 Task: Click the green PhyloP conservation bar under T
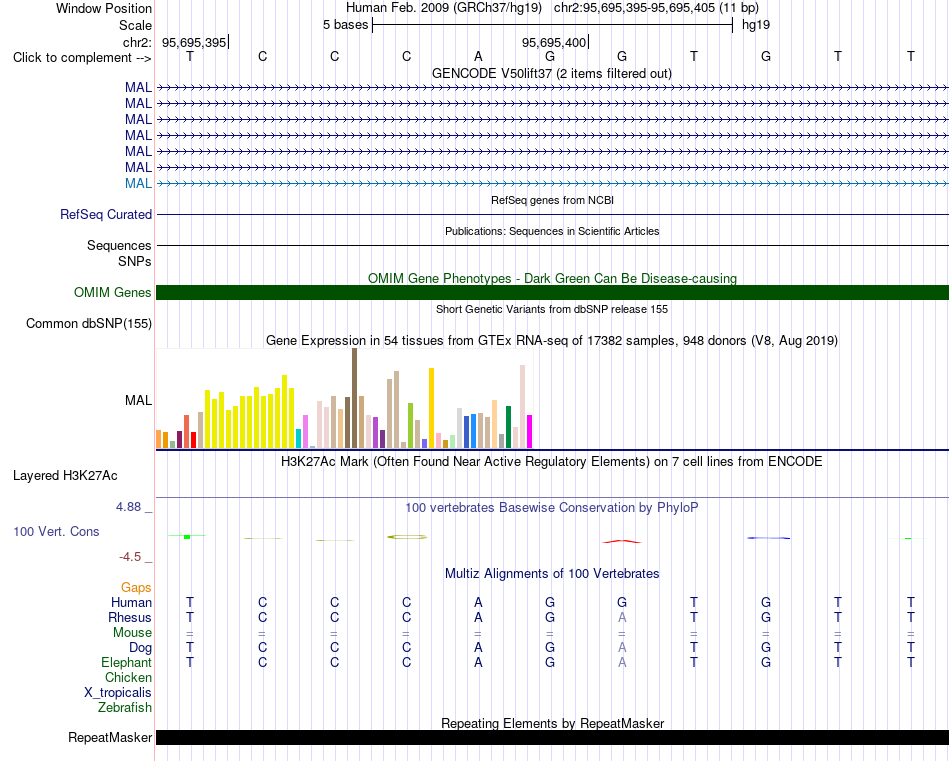[x=187, y=536]
